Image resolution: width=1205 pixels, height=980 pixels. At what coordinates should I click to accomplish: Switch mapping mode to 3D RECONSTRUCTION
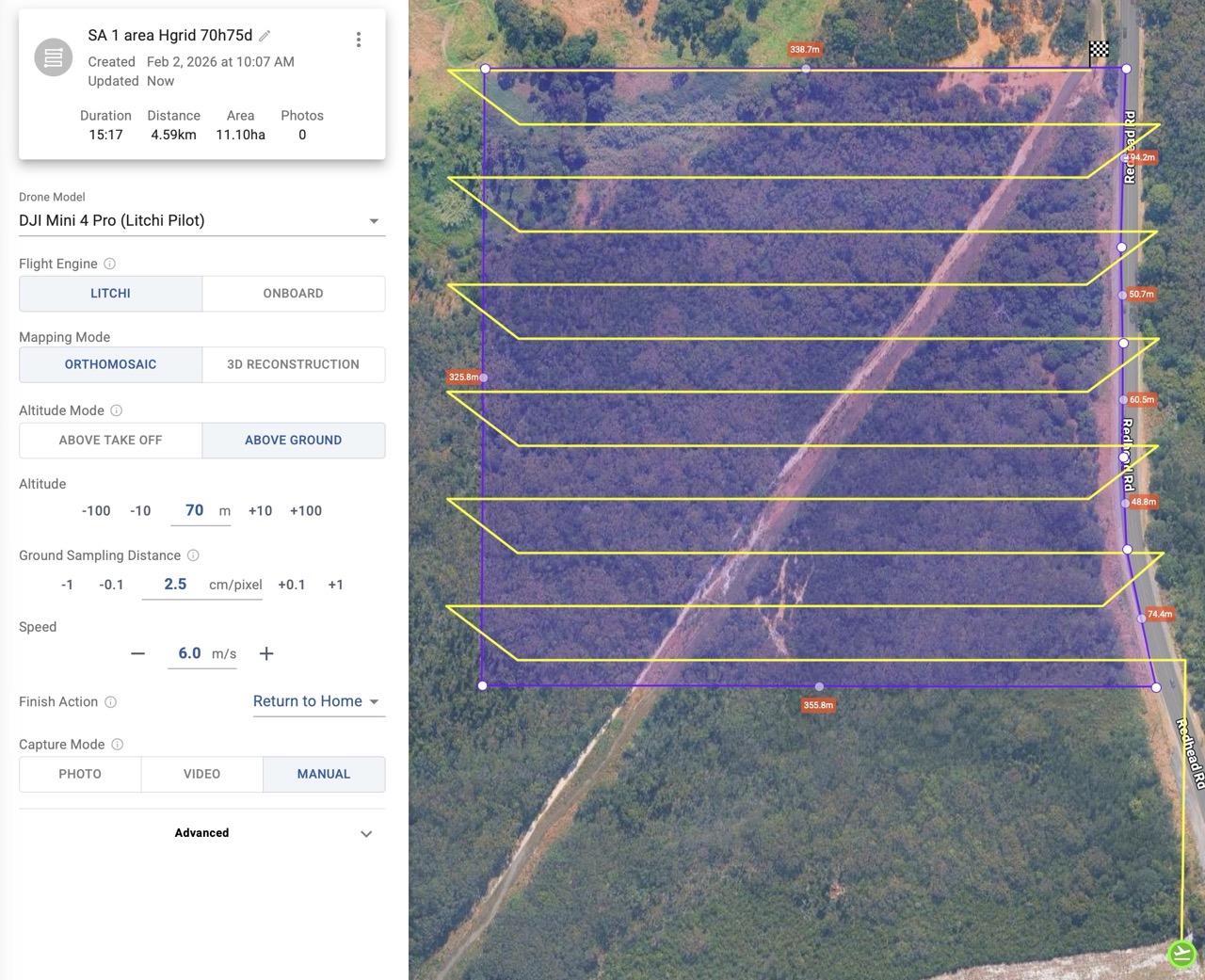[293, 364]
